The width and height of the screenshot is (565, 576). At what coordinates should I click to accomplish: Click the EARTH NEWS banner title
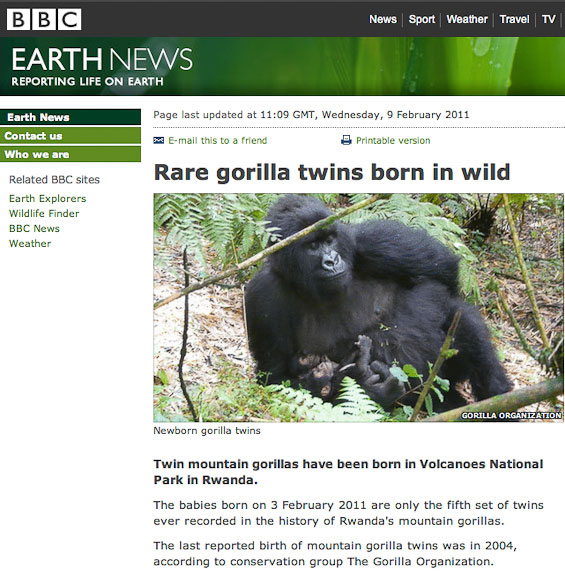[x=102, y=59]
